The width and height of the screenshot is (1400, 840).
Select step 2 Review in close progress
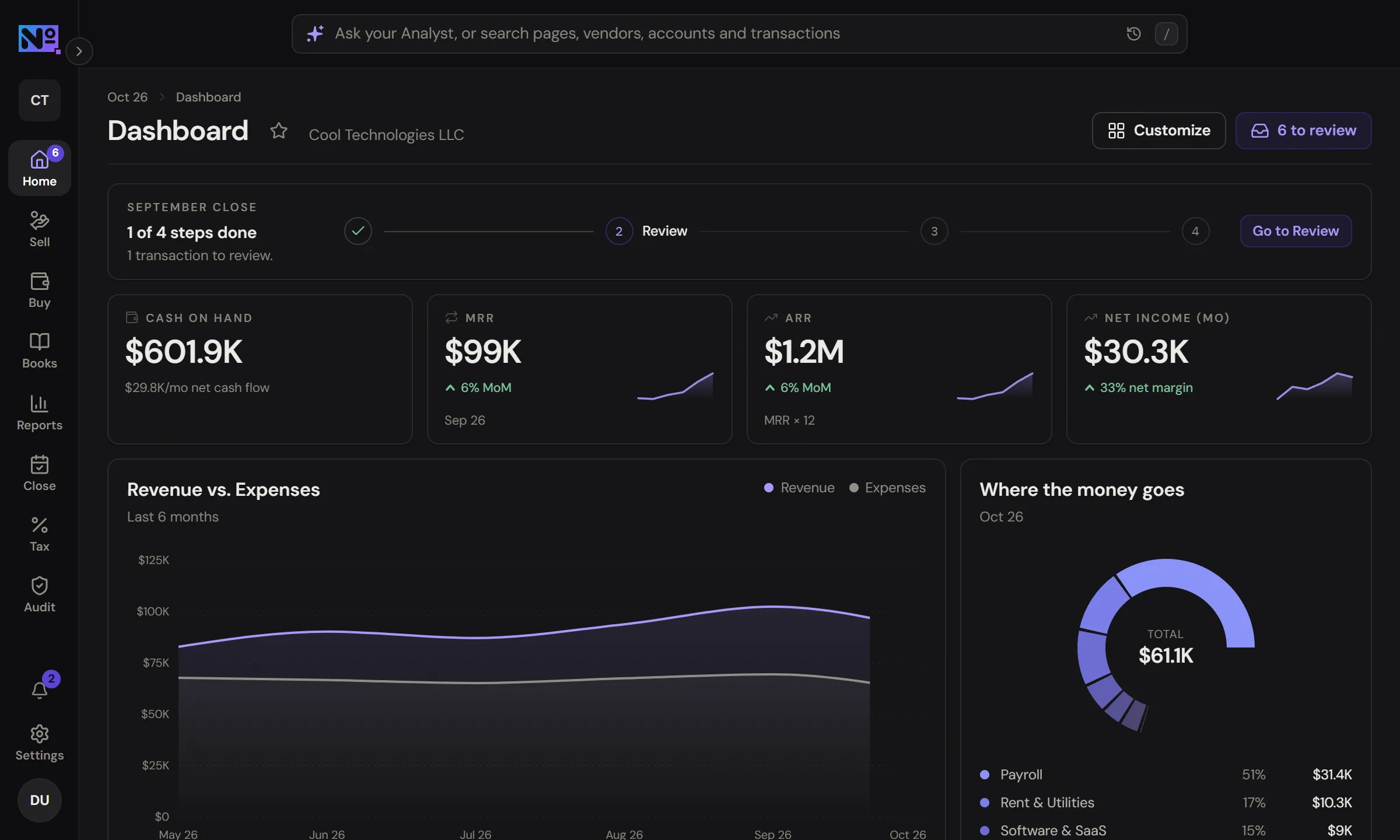coord(646,231)
